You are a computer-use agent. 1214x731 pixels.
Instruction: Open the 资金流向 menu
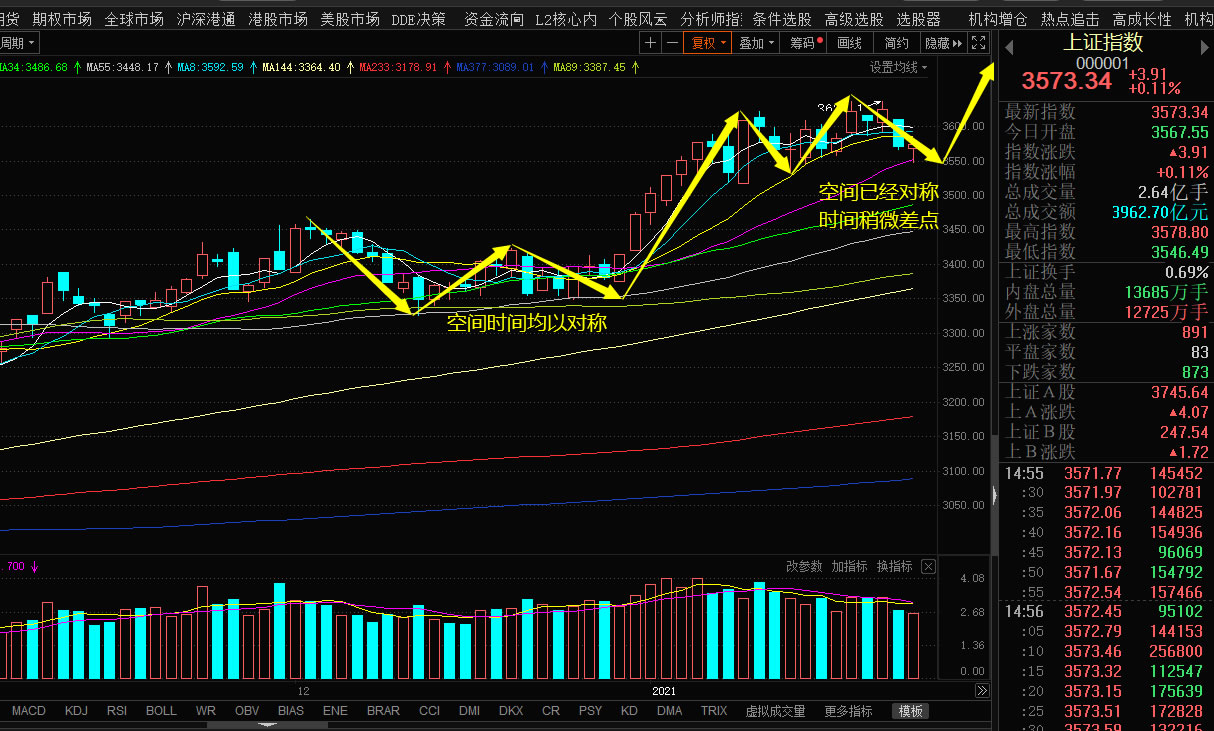[x=494, y=19]
